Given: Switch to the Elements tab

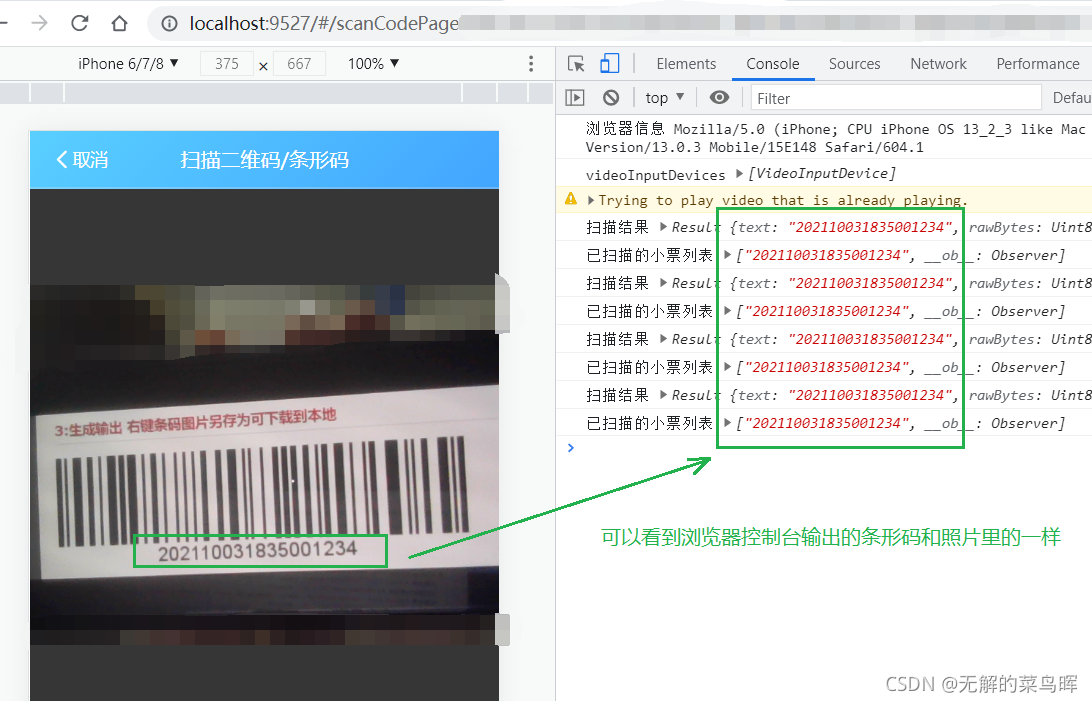Looking at the screenshot, I should 686,64.
